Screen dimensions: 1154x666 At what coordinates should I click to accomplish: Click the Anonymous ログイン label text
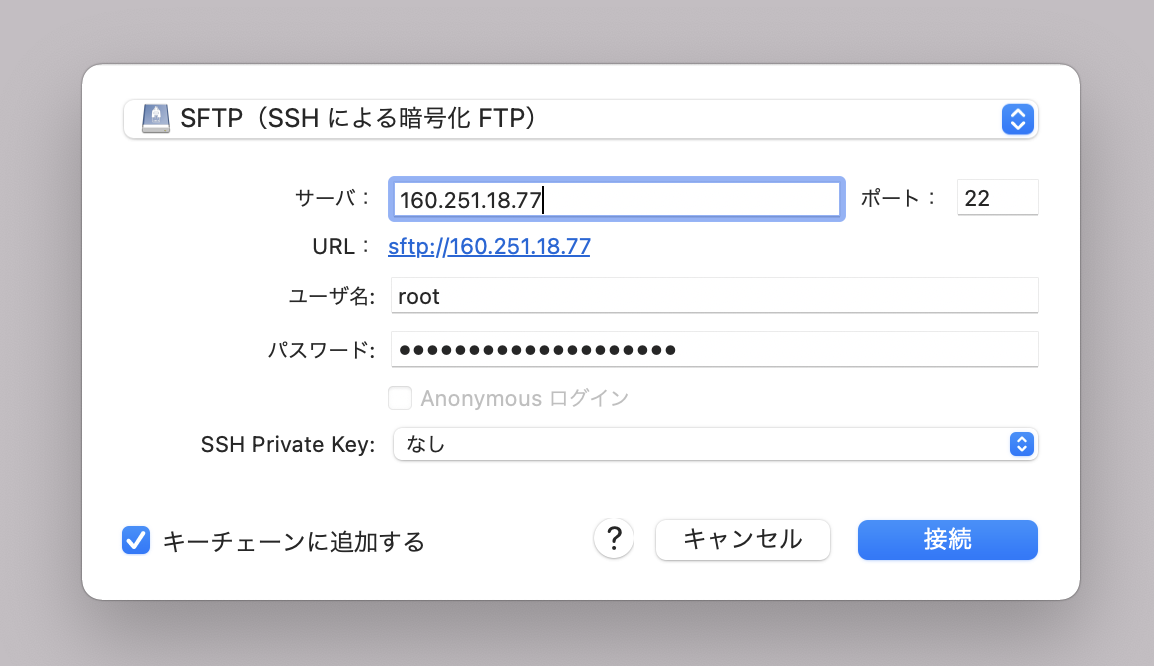click(x=525, y=398)
